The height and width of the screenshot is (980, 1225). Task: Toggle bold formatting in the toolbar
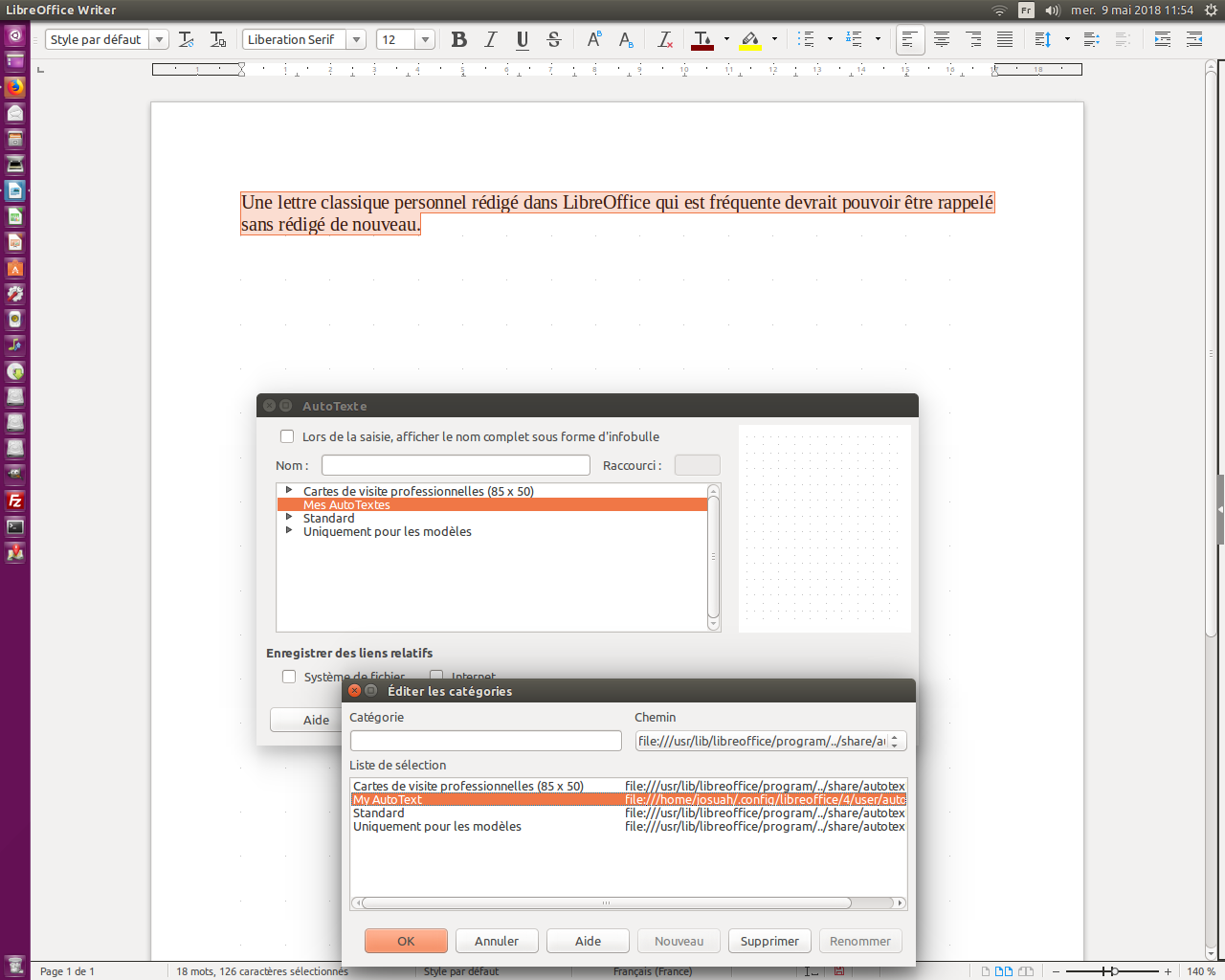459,39
